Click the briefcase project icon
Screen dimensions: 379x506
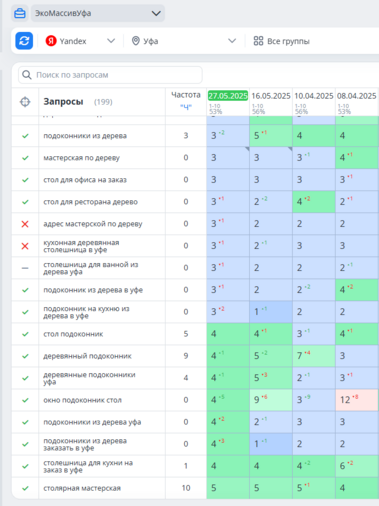[x=20, y=13]
